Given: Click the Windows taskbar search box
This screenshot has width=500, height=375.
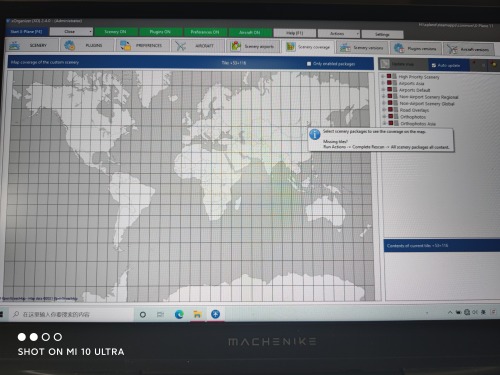Looking at the screenshot, I should 72,314.
